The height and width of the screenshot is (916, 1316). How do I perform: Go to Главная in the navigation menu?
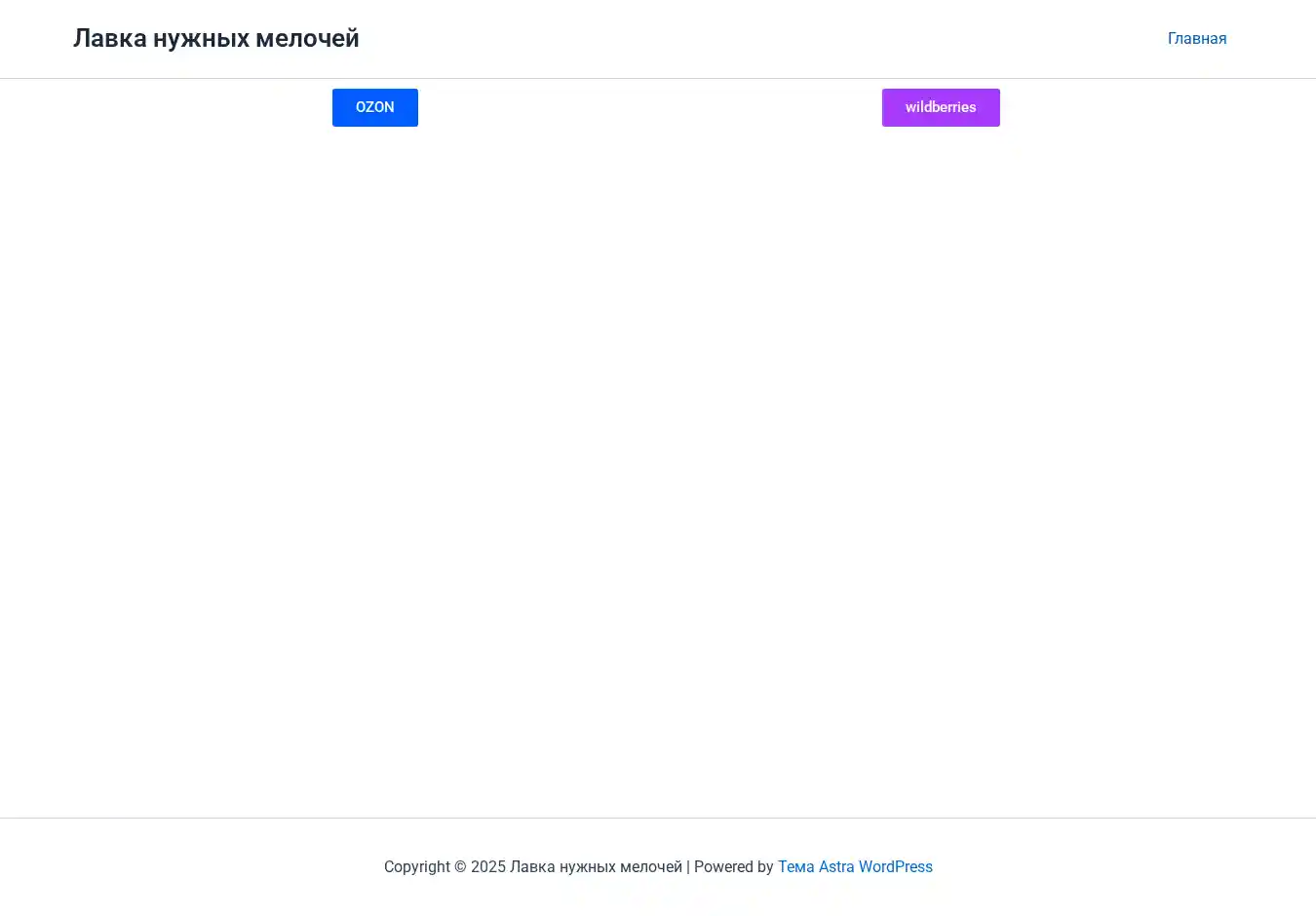pyautogui.click(x=1196, y=39)
